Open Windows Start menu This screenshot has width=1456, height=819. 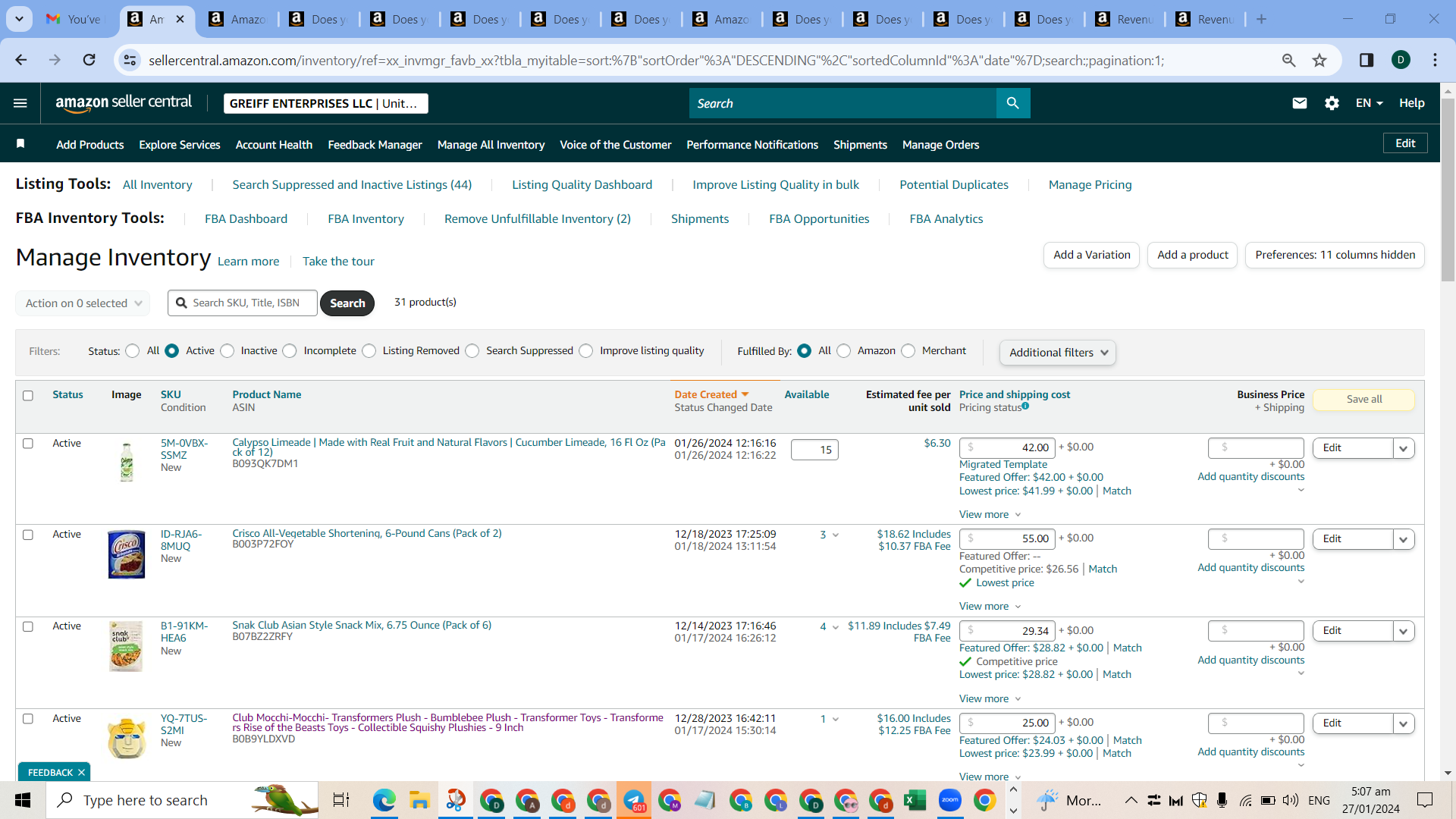pyautogui.click(x=23, y=800)
